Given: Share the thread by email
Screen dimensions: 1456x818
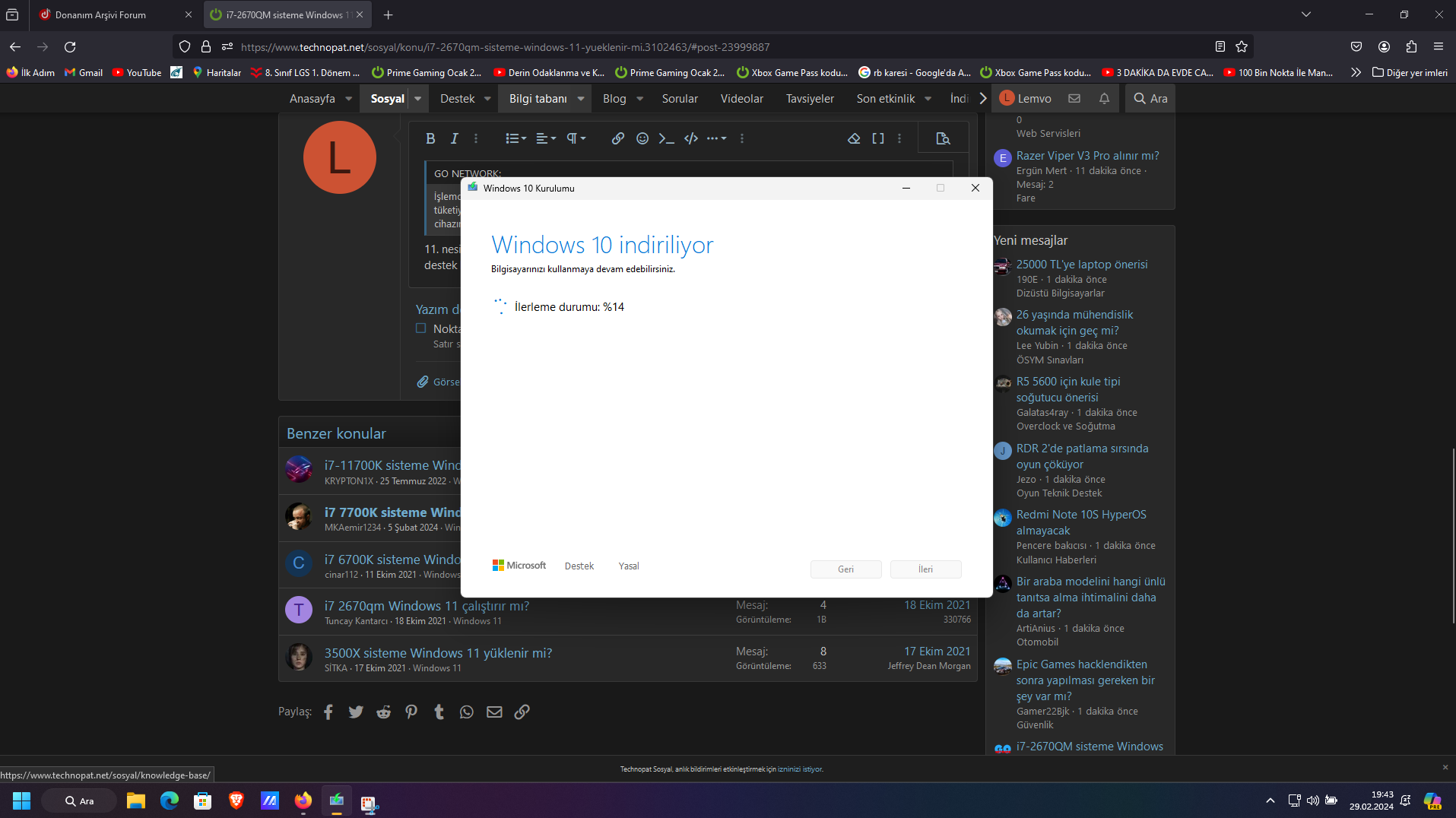Looking at the screenshot, I should click(494, 712).
